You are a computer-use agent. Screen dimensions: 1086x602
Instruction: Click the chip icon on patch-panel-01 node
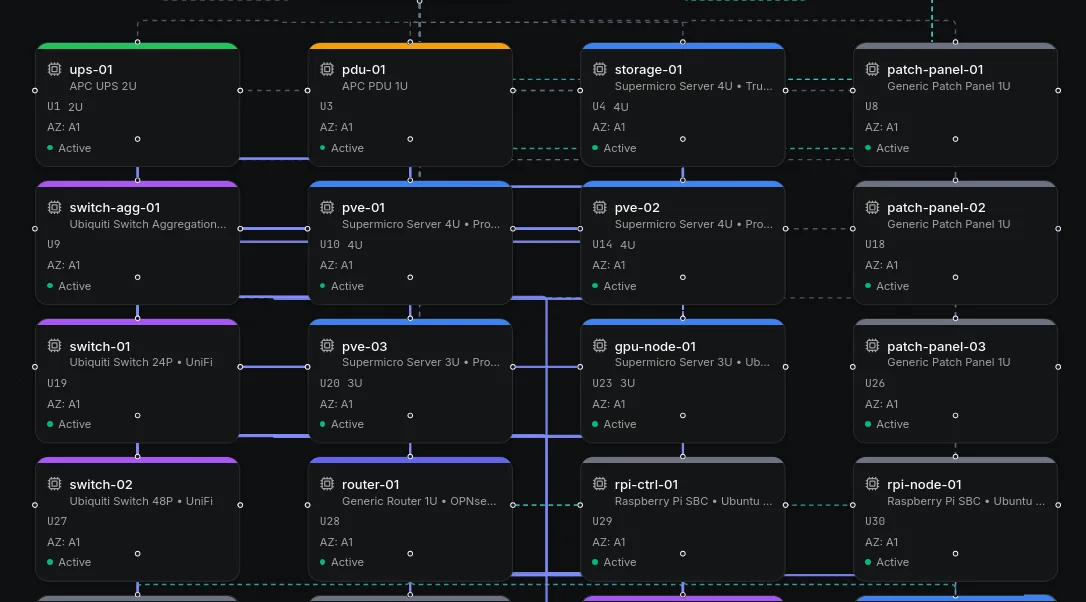(x=872, y=69)
